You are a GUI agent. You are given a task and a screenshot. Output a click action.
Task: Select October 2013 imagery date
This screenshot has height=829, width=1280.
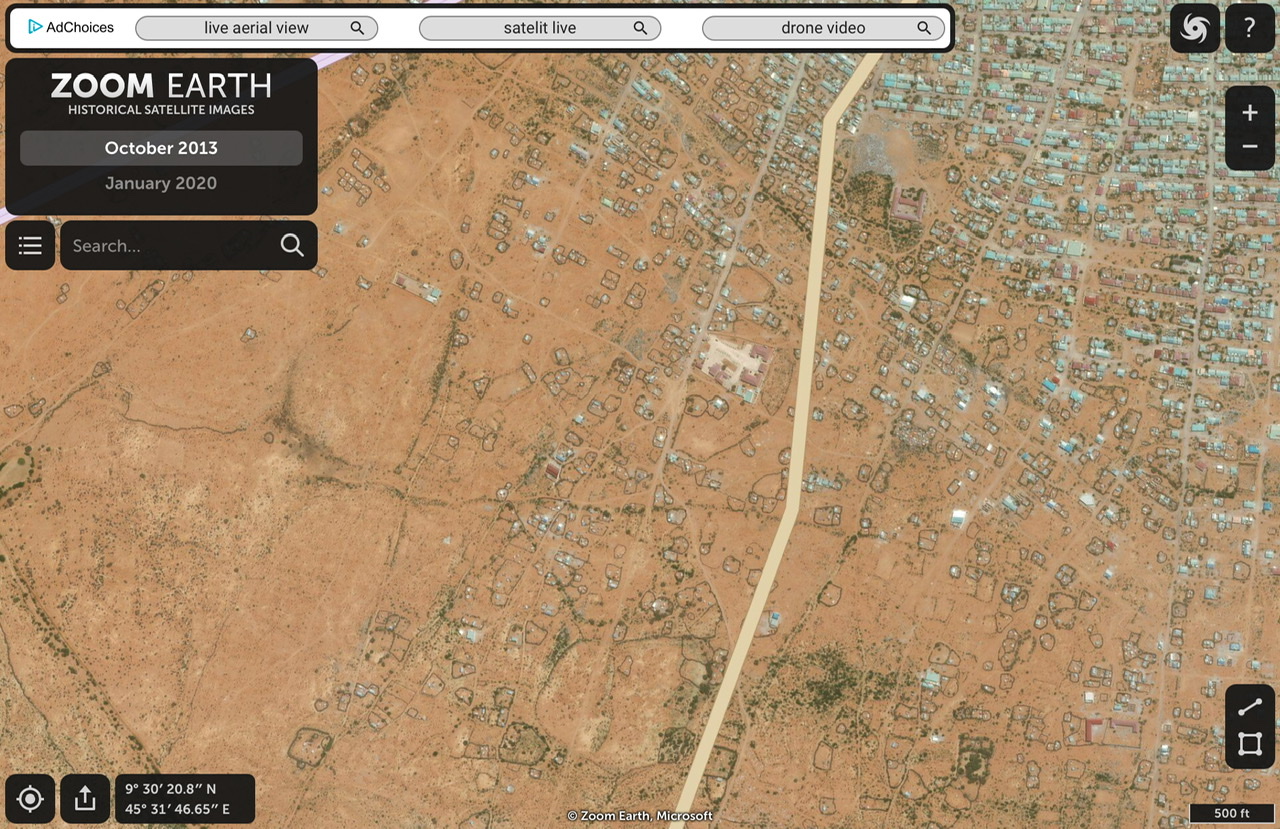tap(161, 148)
